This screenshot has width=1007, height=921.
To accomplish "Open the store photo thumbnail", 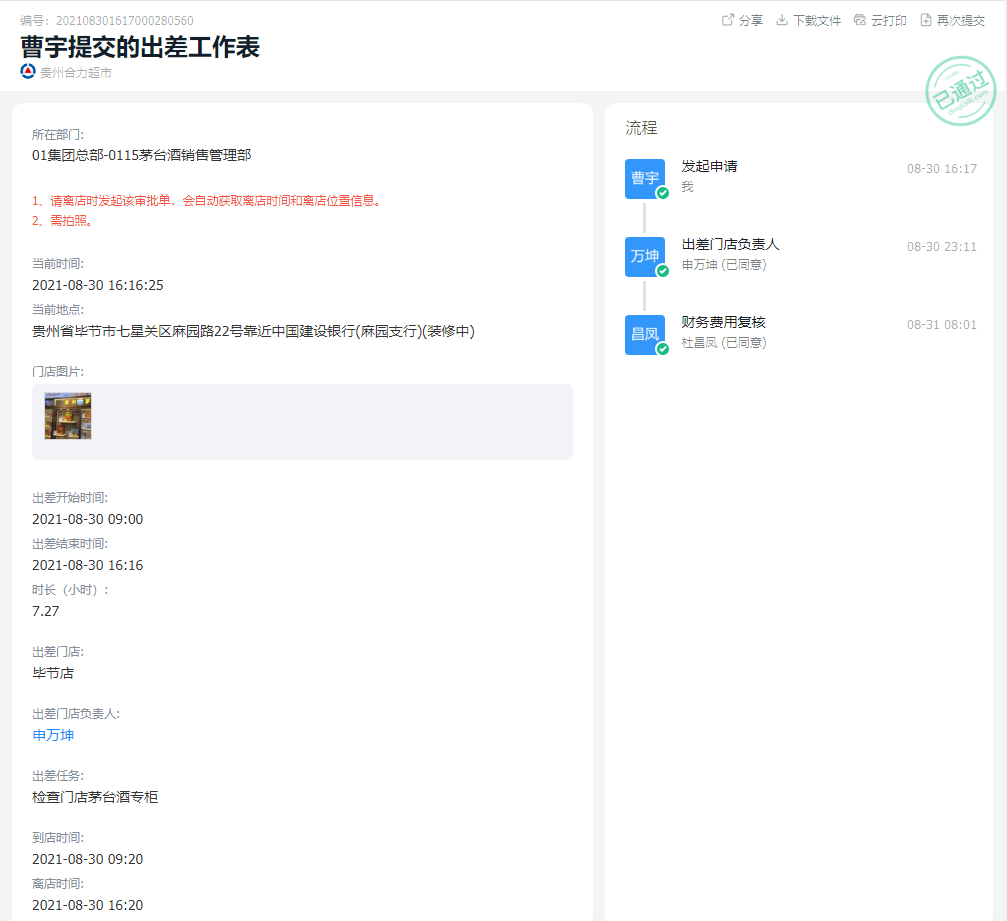I will click(x=68, y=416).
